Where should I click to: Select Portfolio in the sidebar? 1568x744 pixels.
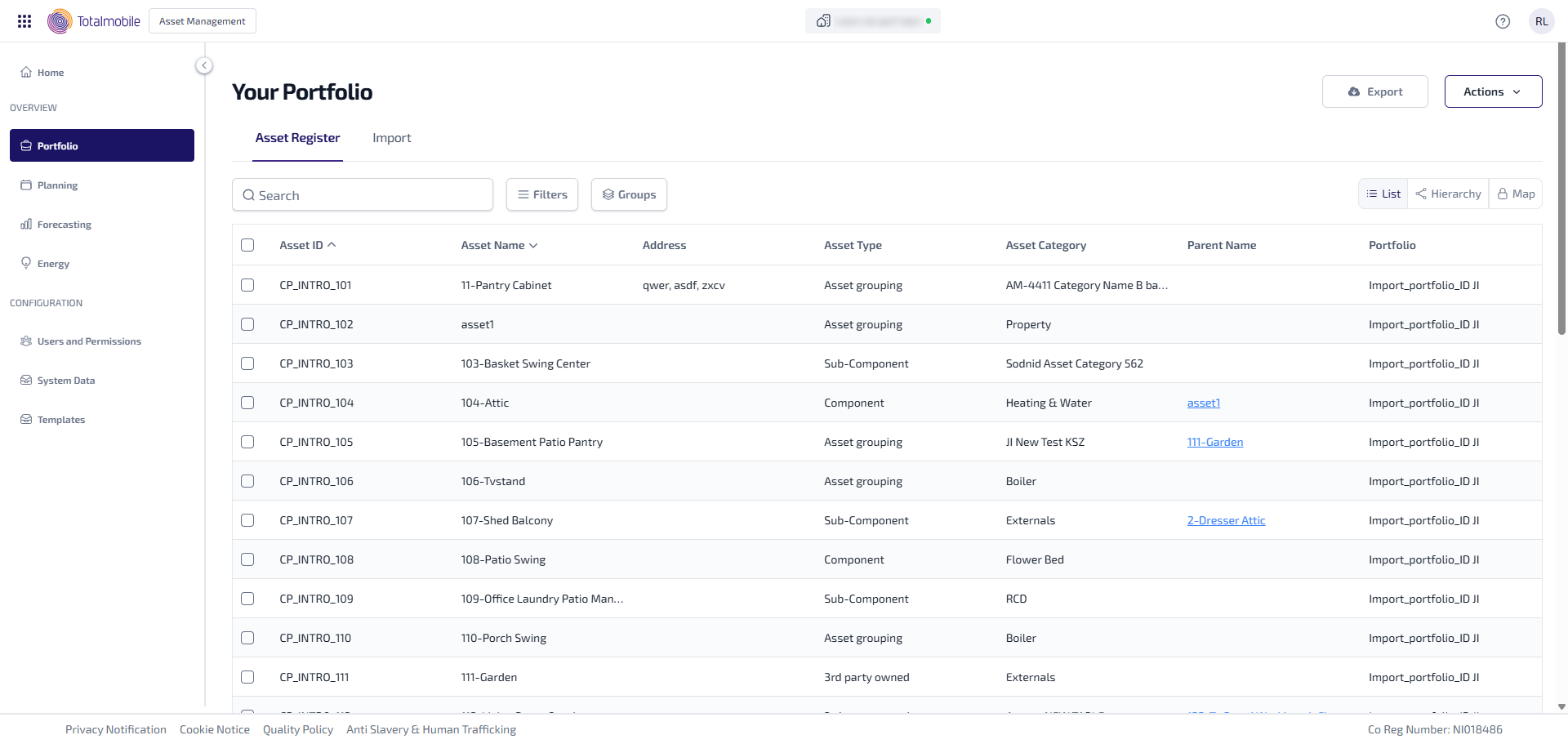tap(102, 145)
